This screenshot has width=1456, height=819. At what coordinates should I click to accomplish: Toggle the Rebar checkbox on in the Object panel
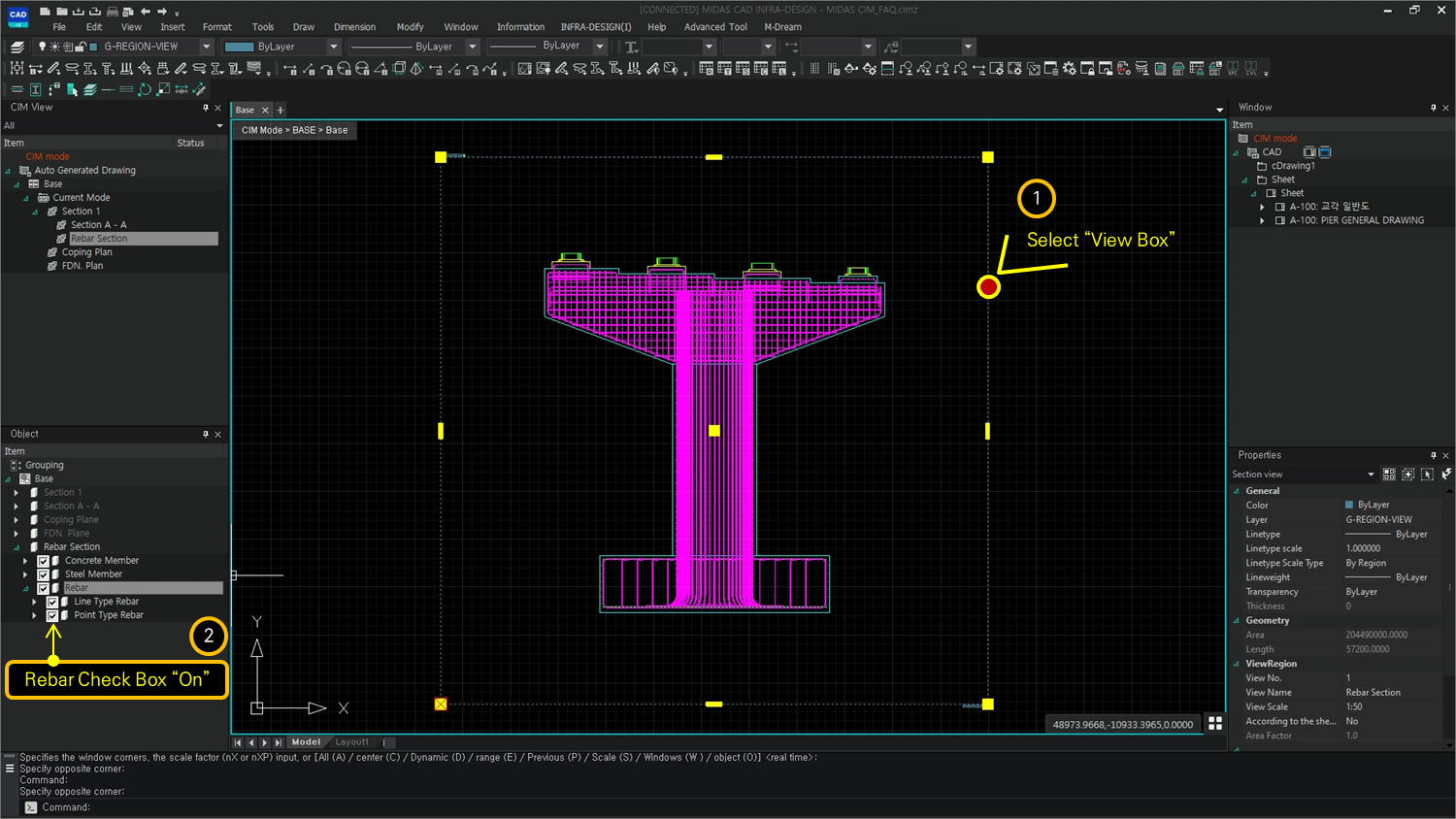tap(42, 587)
